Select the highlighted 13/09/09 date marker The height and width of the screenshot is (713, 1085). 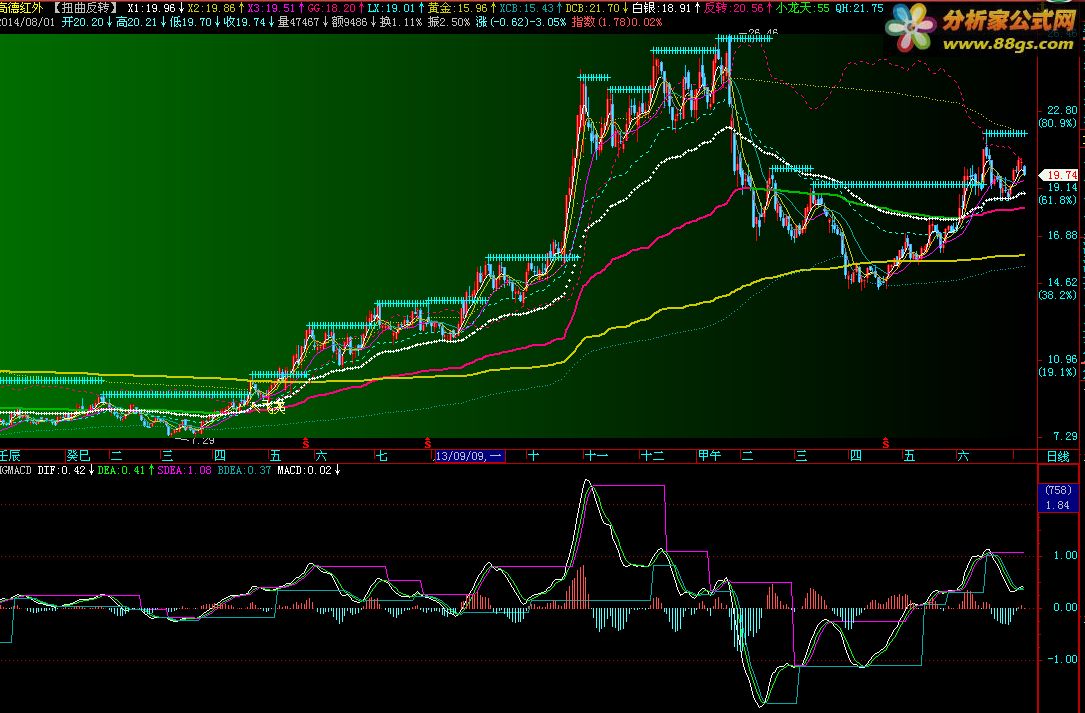click(470, 455)
